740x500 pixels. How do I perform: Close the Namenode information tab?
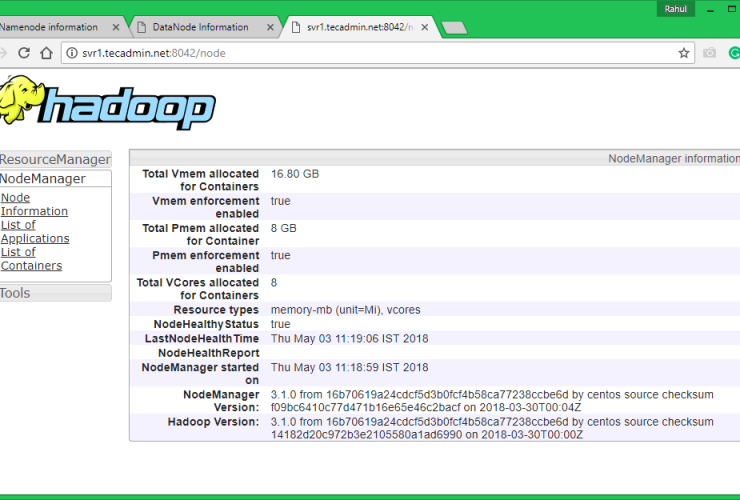(x=116, y=27)
